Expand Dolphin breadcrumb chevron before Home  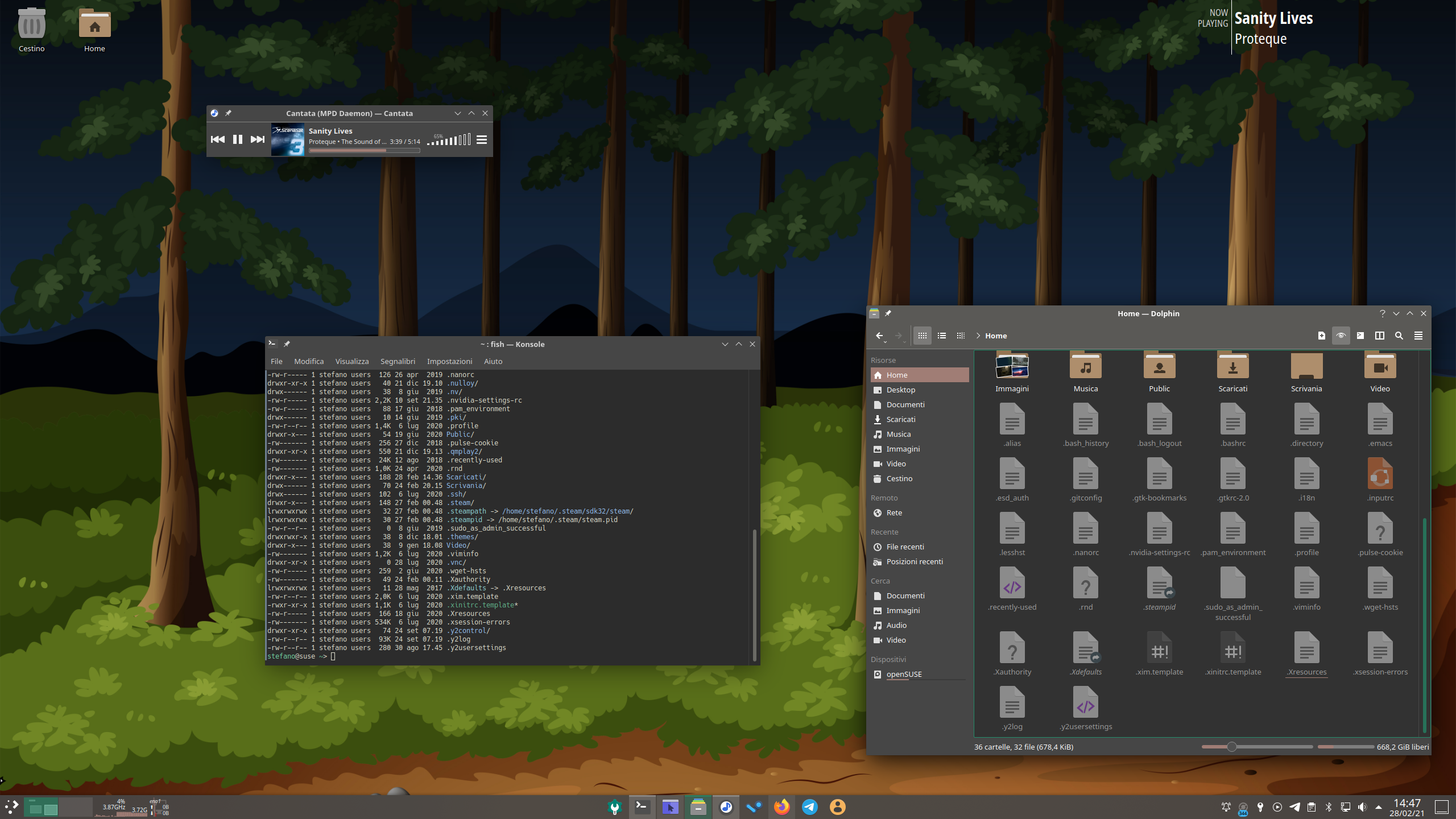click(x=978, y=336)
